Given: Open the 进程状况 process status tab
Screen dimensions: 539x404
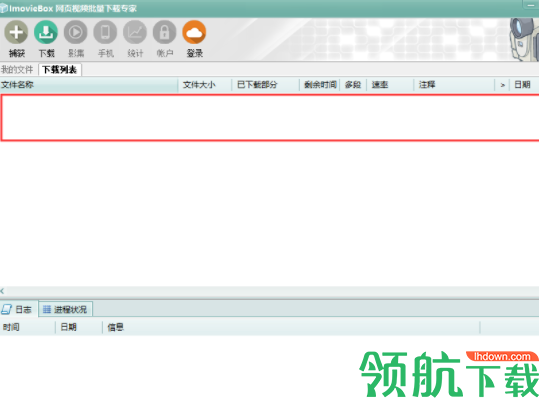Looking at the screenshot, I should 65,309.
